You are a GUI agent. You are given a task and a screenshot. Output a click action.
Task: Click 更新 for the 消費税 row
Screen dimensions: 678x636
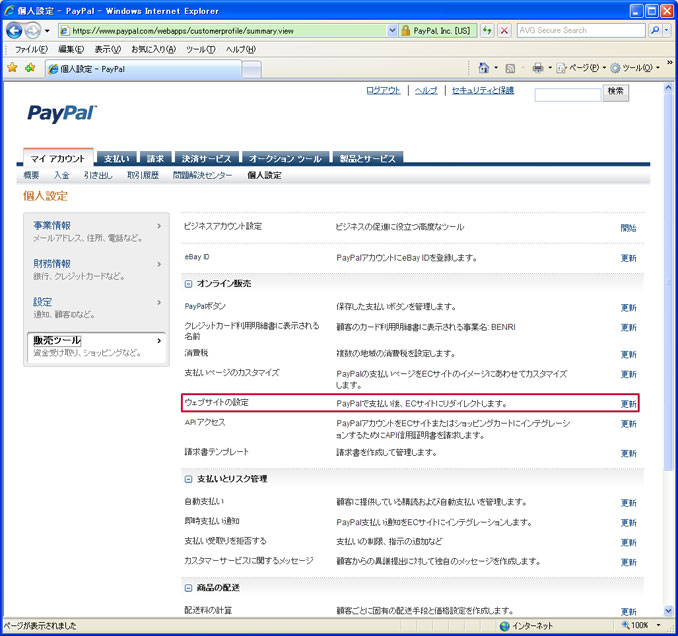coord(629,355)
